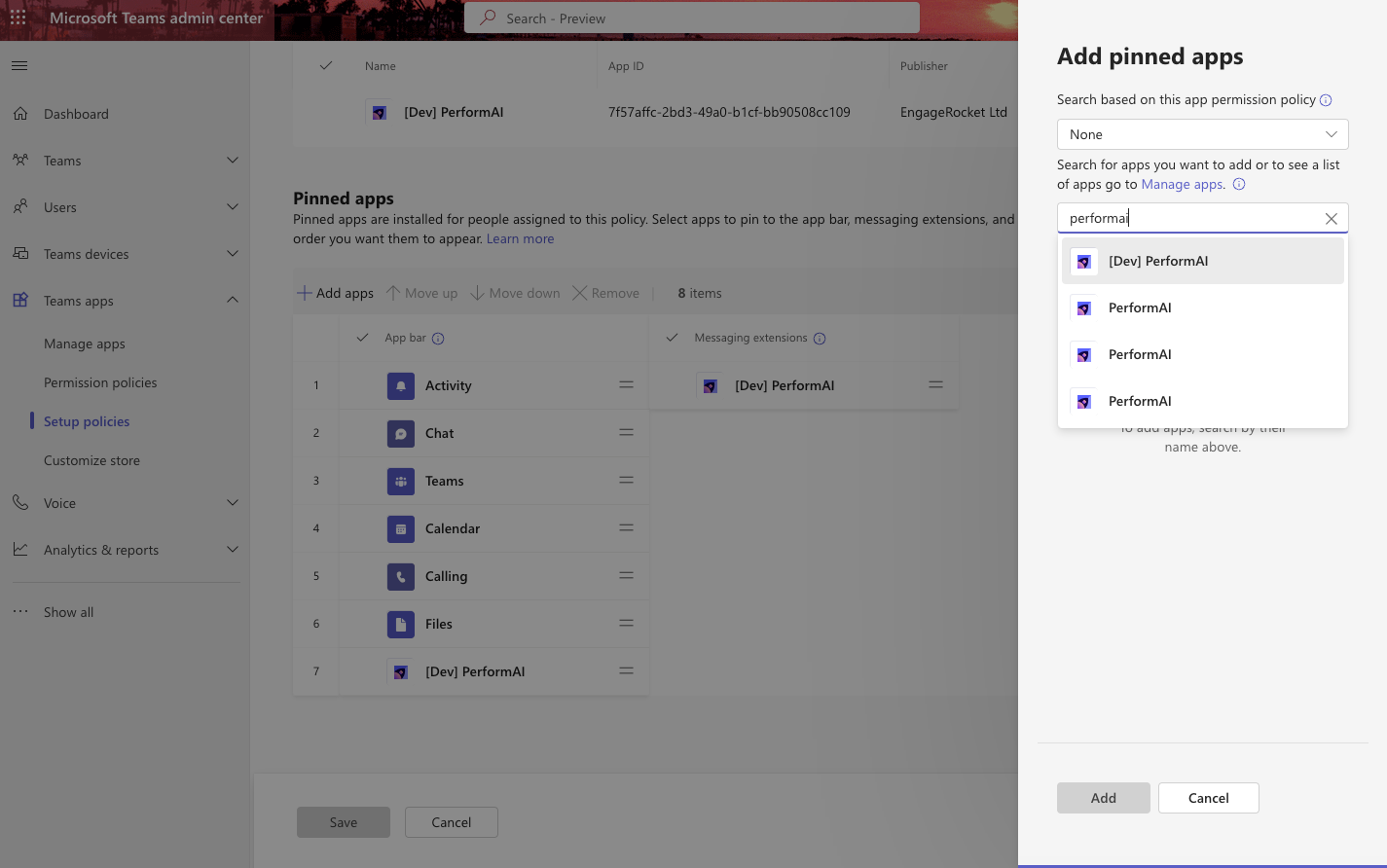Click the App ID column header
This screenshot has height=868, width=1387.
[x=626, y=66]
